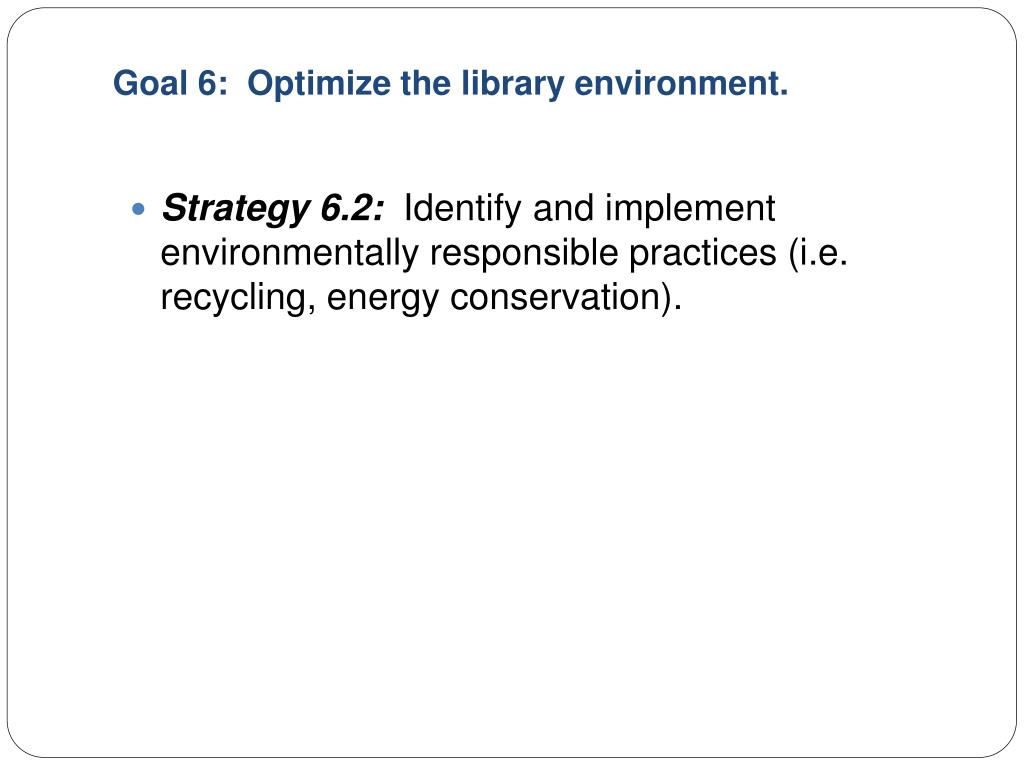
Task: Click the word "conservation)." in last line
Action: pyautogui.click(x=566, y=296)
